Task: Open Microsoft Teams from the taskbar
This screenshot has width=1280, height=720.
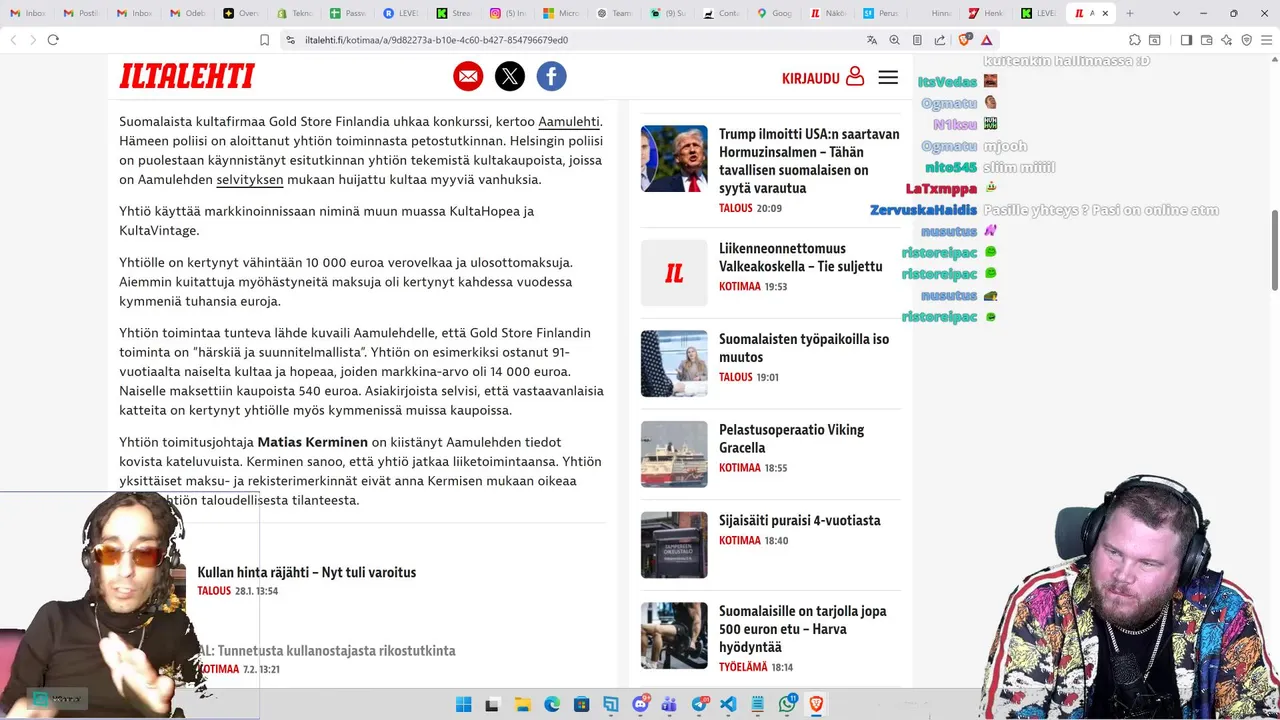Action: (x=670, y=704)
